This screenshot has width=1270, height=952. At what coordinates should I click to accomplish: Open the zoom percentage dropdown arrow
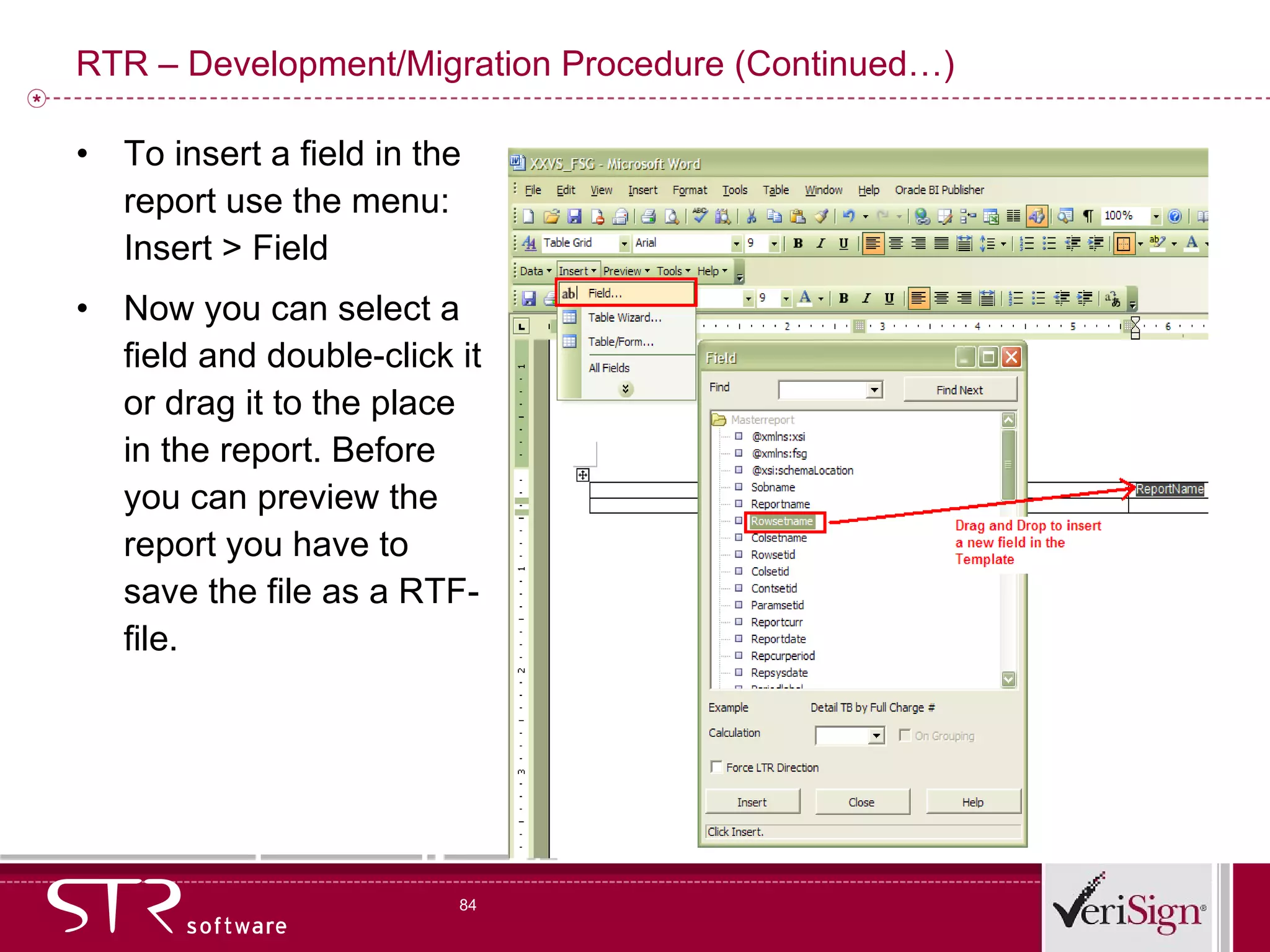click(x=1156, y=216)
